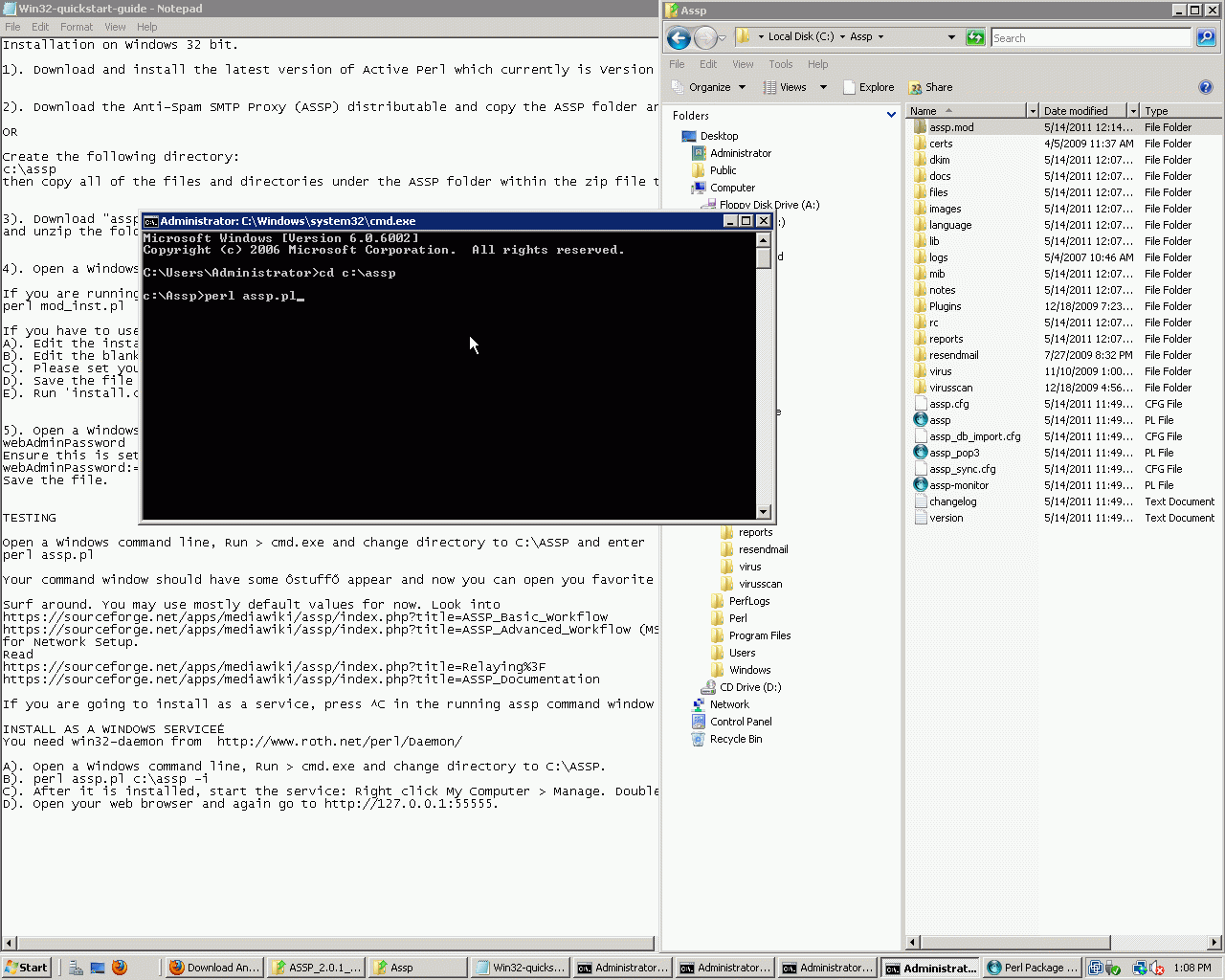Viewport: 1225px width, 980px height.
Task: Select Administrator in folder tree
Action: tap(740, 153)
